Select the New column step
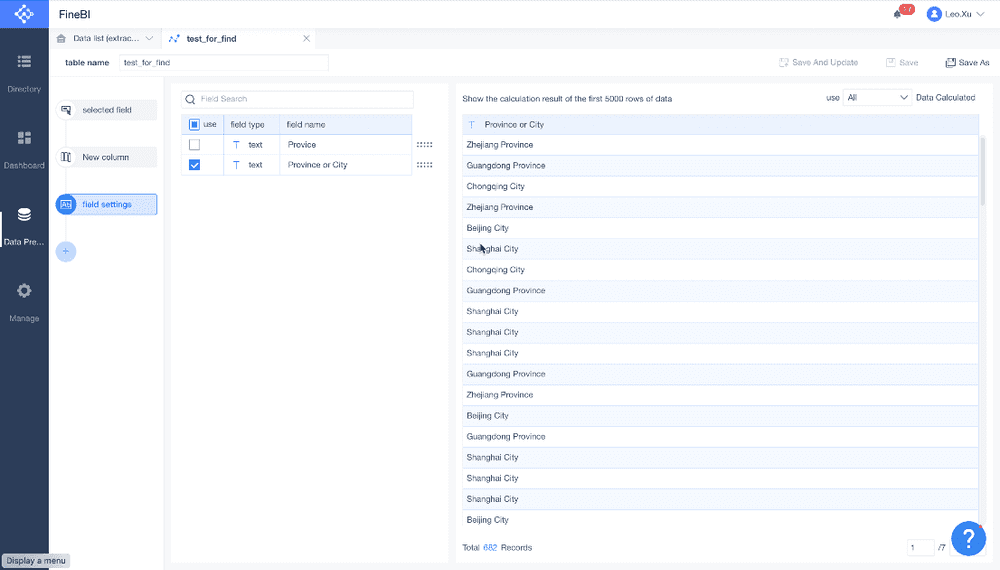 (x=106, y=157)
